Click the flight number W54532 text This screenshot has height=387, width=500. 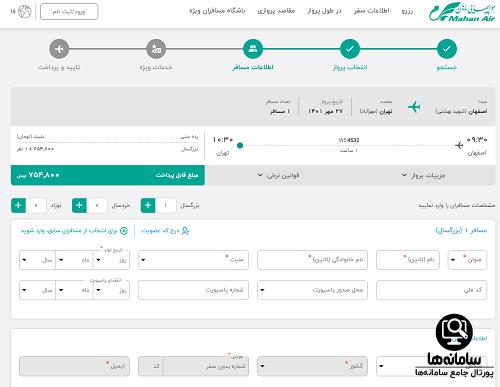[349, 140]
